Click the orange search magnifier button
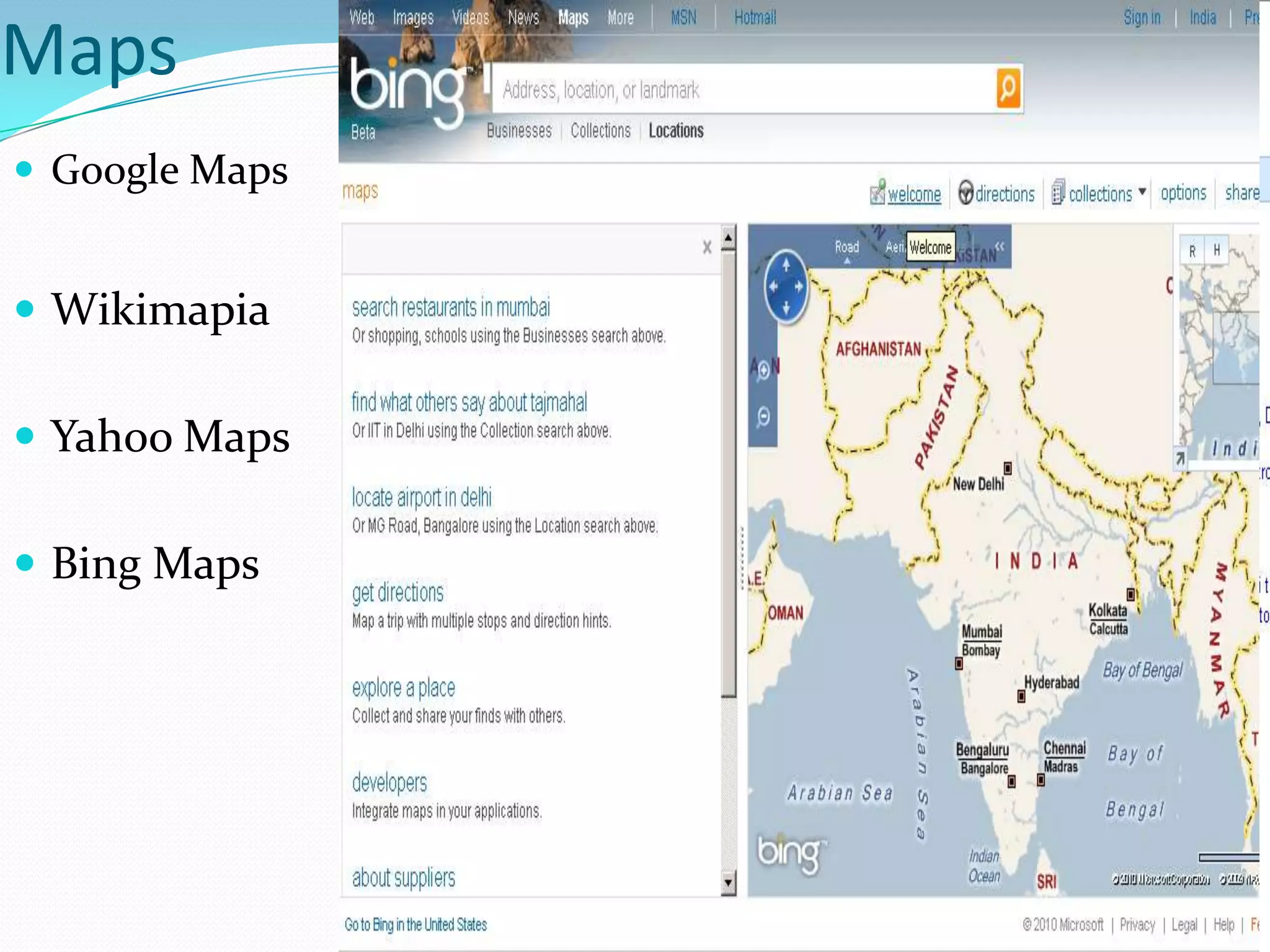The image size is (1270, 952). click(x=1008, y=89)
